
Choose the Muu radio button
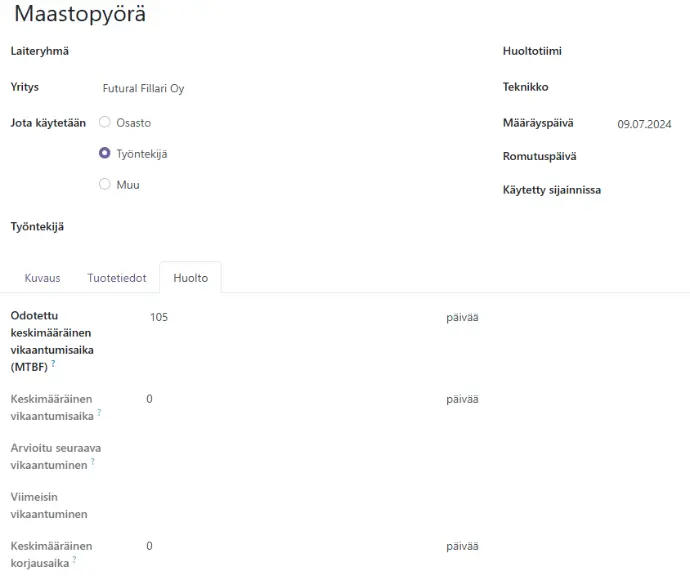104,185
